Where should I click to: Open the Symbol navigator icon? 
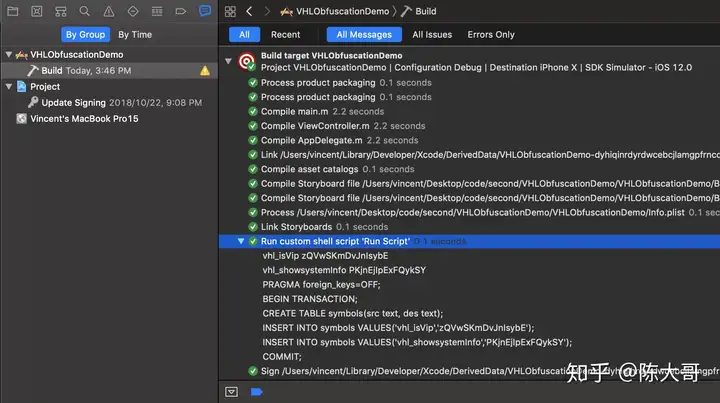coord(61,11)
